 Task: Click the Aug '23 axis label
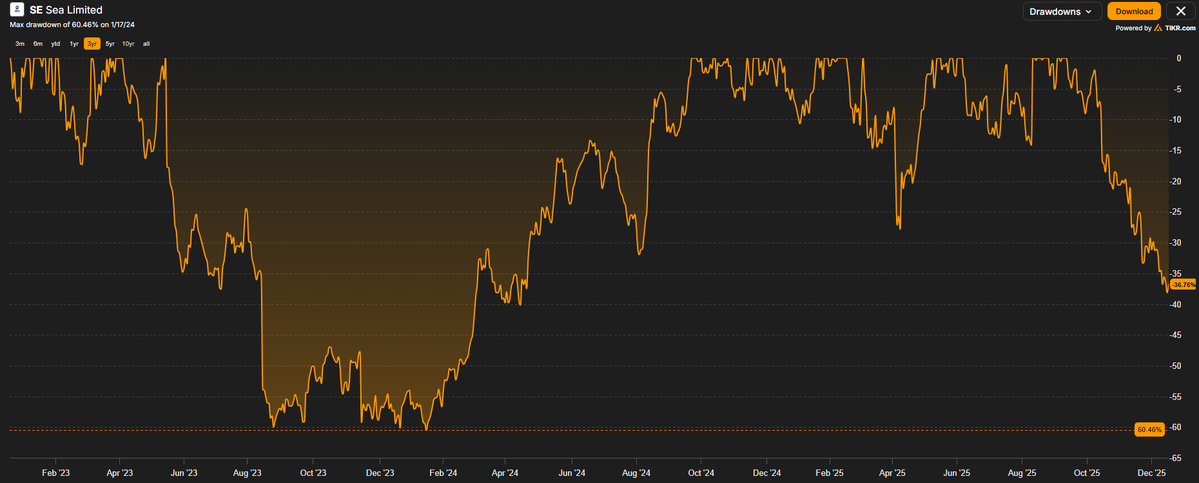[x=249, y=475]
